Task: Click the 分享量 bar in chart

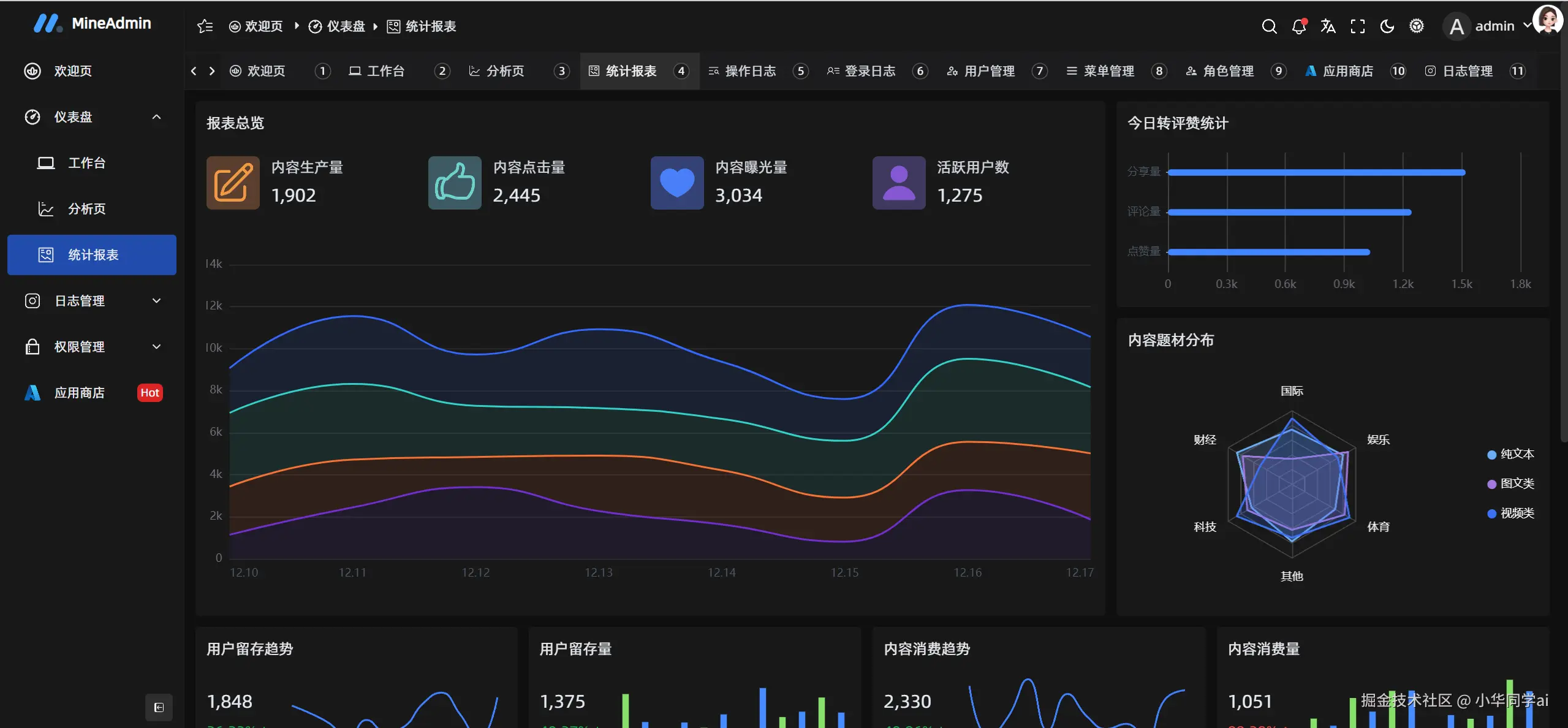Action: click(1316, 172)
